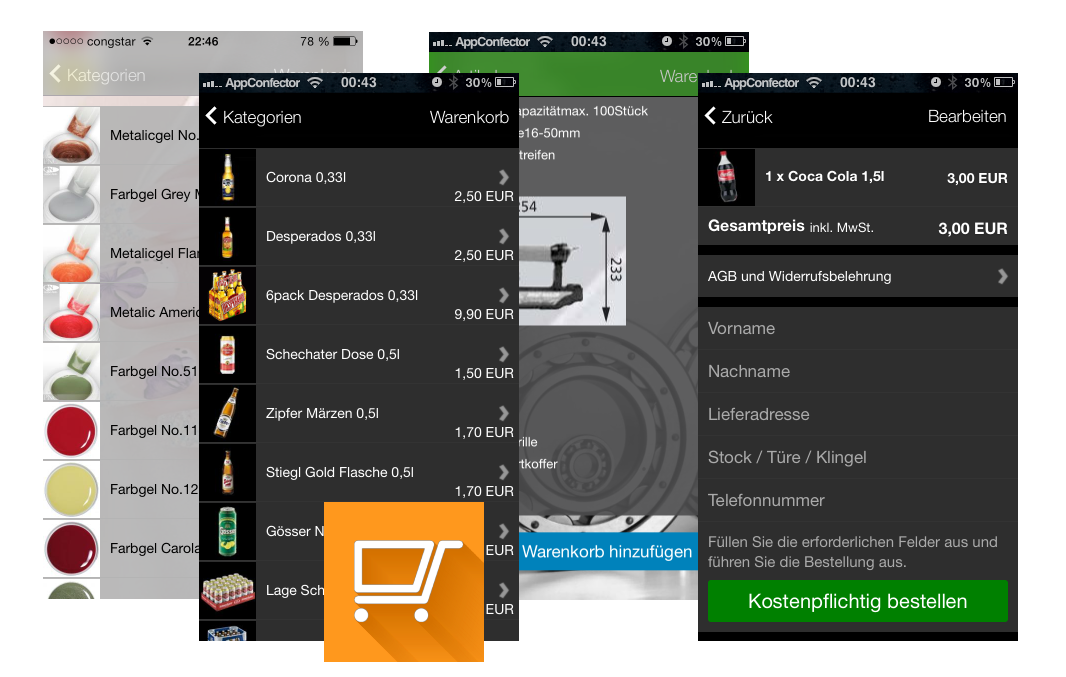Tap the Zipfer Märzen bottle thumbnail
The width and height of the screenshot is (1066, 677).
coord(228,413)
